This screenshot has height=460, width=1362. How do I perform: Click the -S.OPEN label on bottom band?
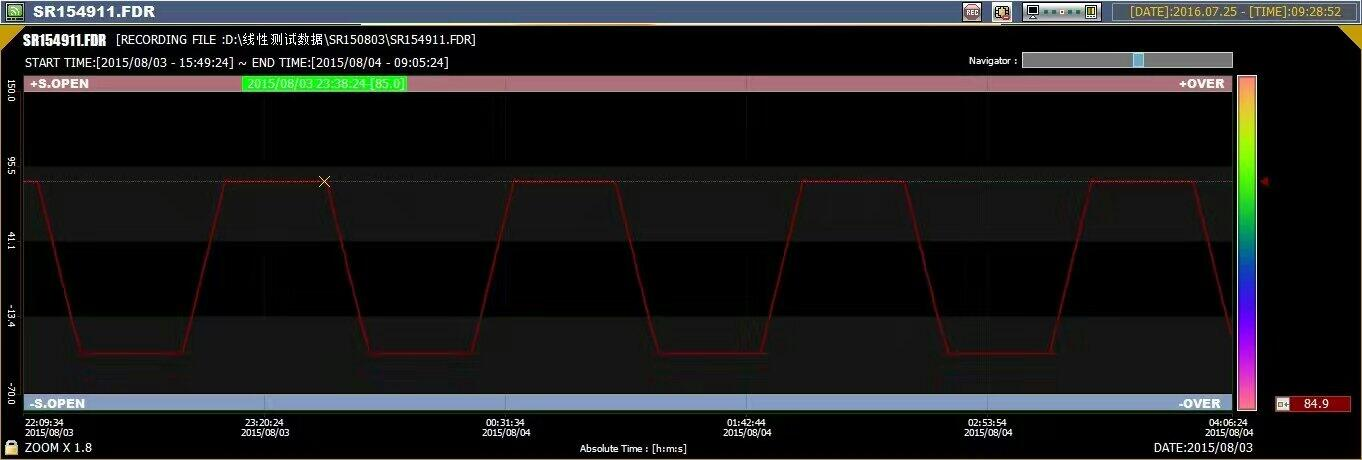tap(57, 403)
